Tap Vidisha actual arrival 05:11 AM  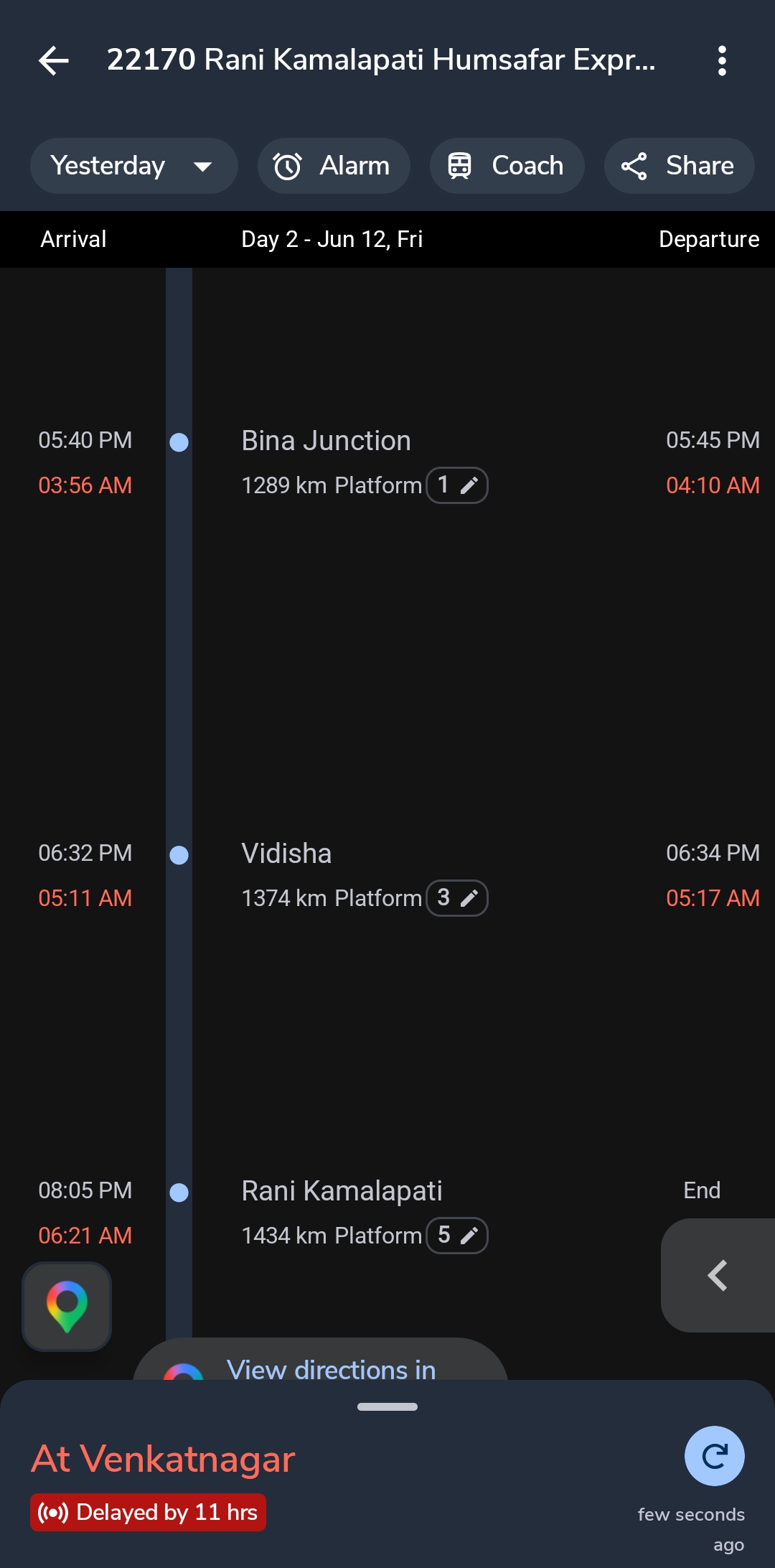tap(85, 898)
